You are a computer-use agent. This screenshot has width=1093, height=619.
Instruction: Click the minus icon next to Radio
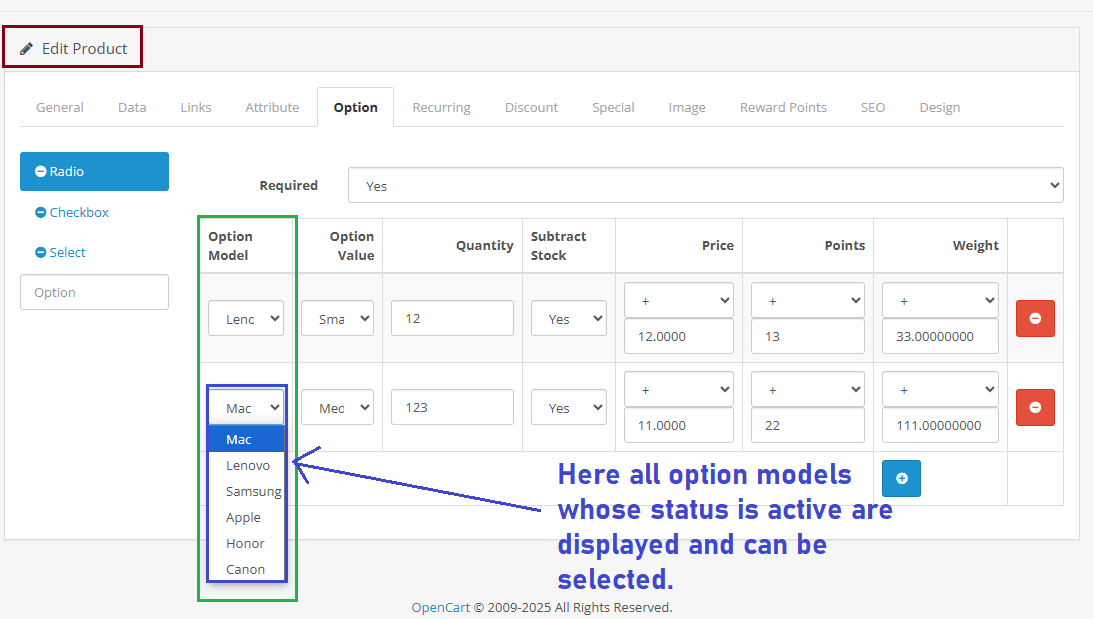click(41, 172)
